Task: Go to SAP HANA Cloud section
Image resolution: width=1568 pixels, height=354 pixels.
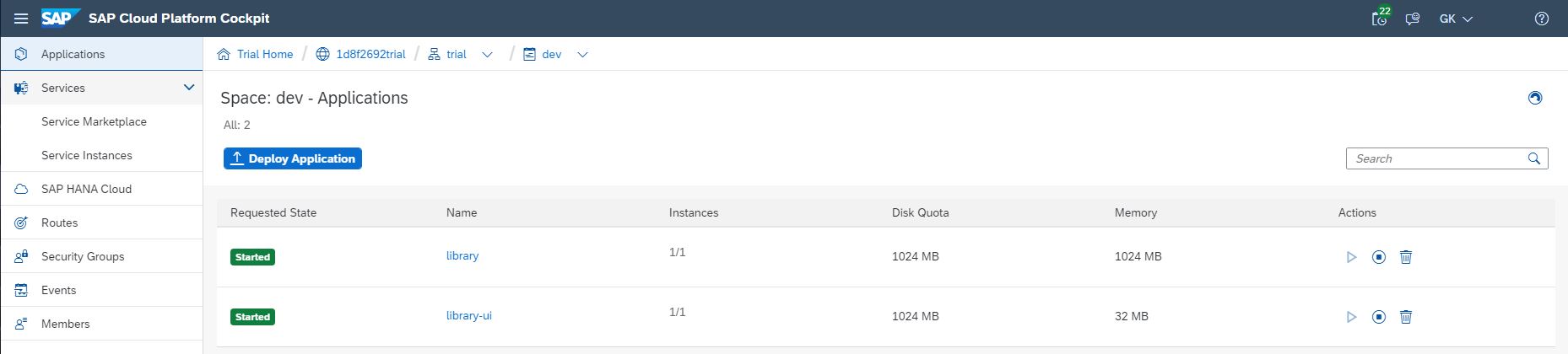Action: [86, 189]
